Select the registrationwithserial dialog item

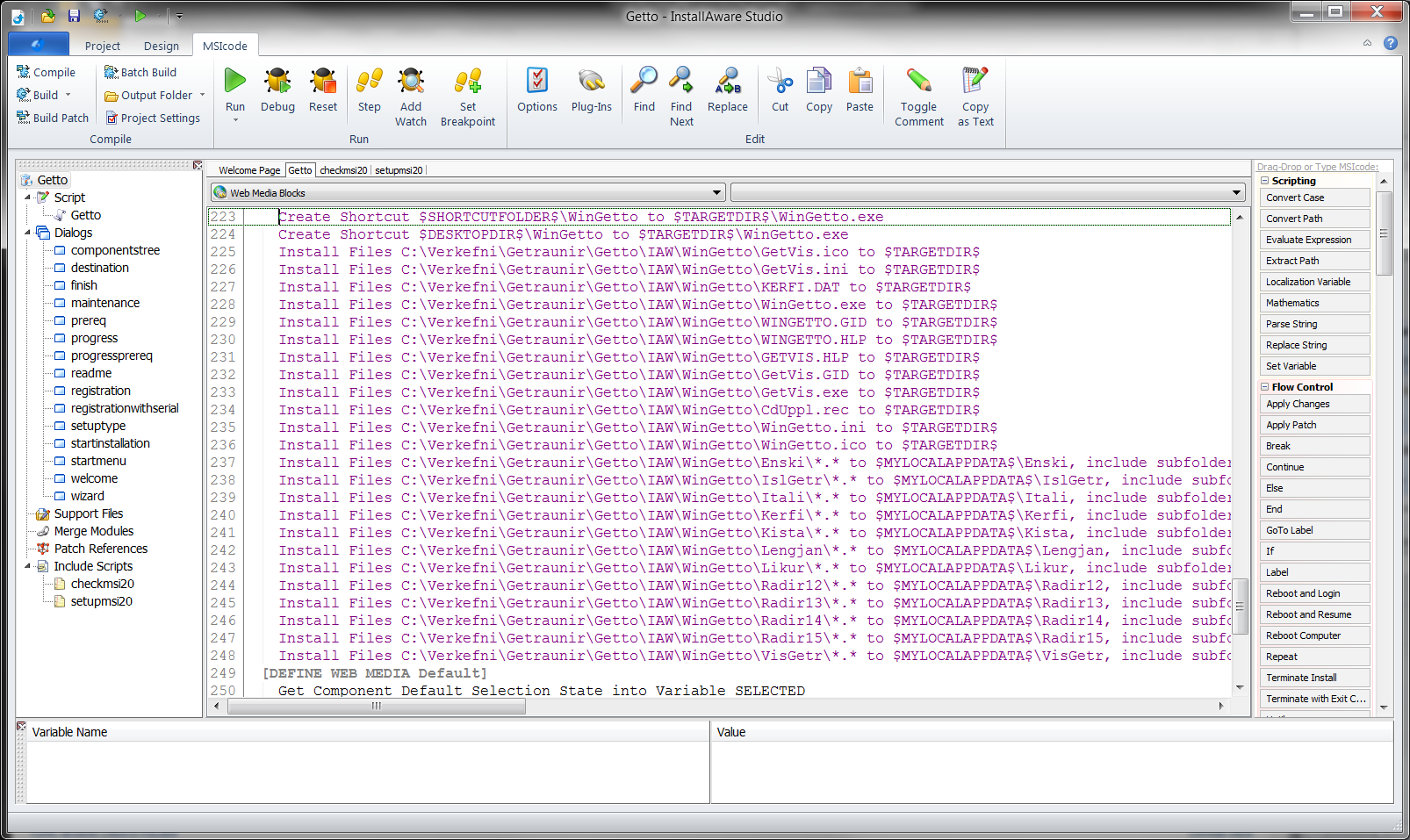click(x=125, y=408)
